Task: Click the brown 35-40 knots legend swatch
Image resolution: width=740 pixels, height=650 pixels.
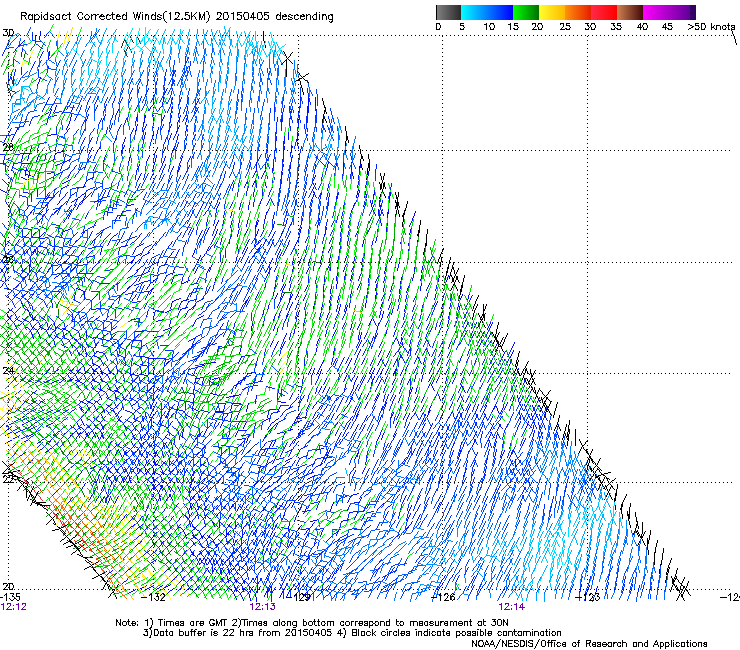Action: 630,12
